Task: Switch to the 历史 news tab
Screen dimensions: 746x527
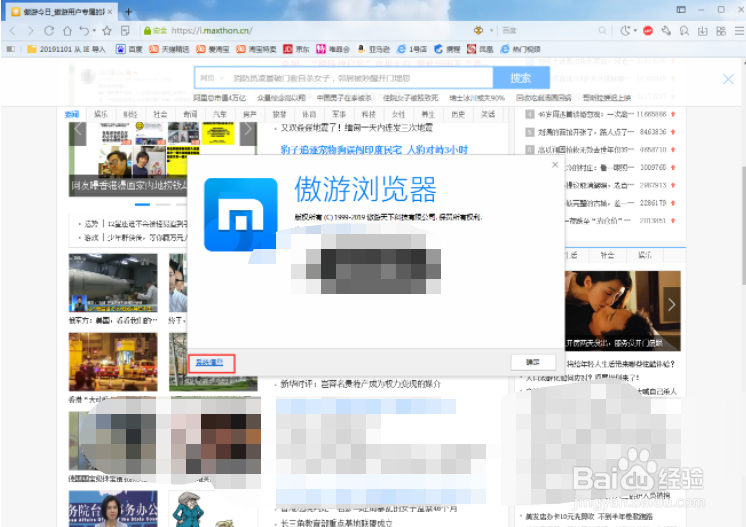Action: point(458,114)
